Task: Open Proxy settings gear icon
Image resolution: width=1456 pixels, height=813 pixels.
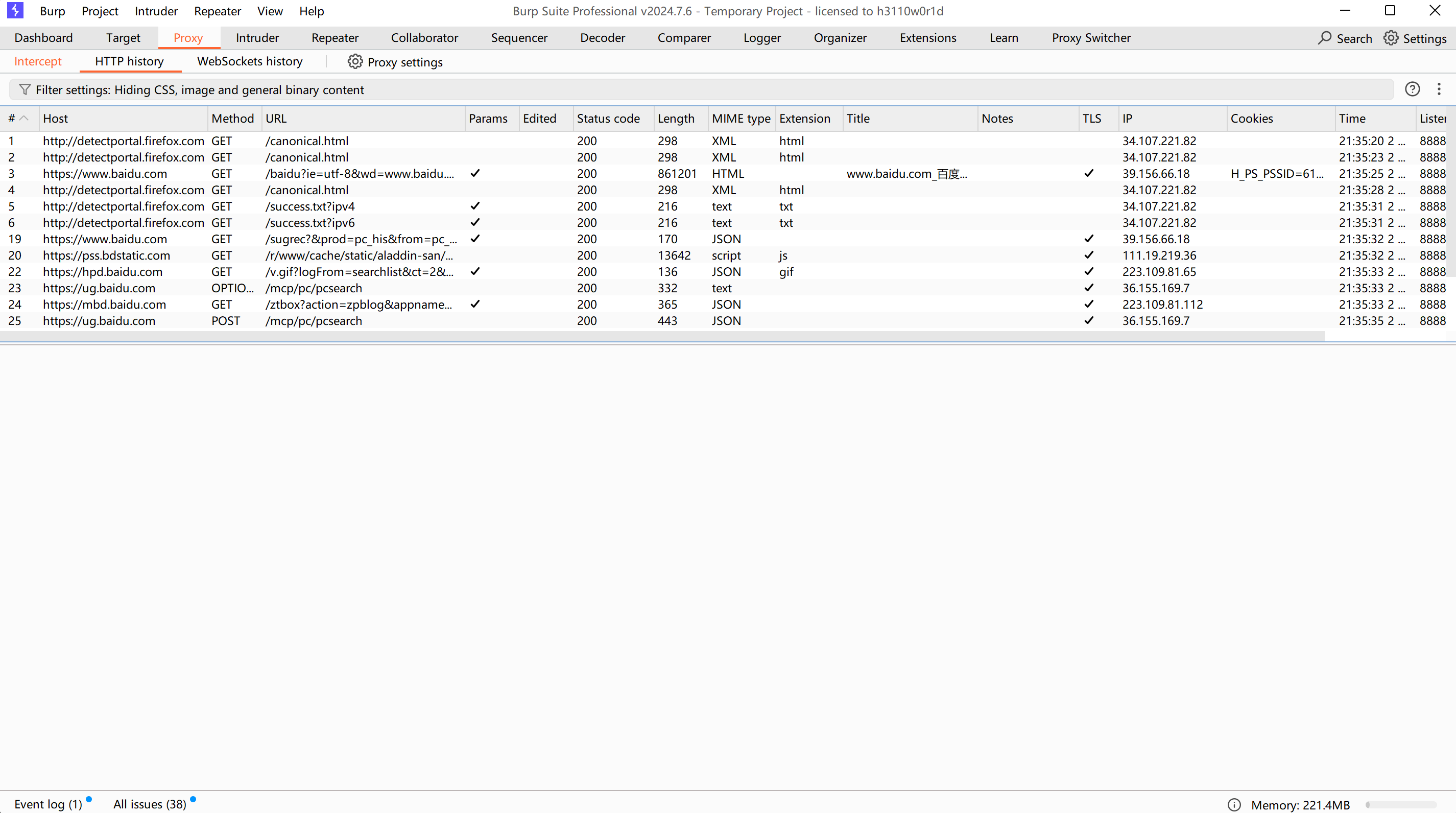Action: [355, 62]
